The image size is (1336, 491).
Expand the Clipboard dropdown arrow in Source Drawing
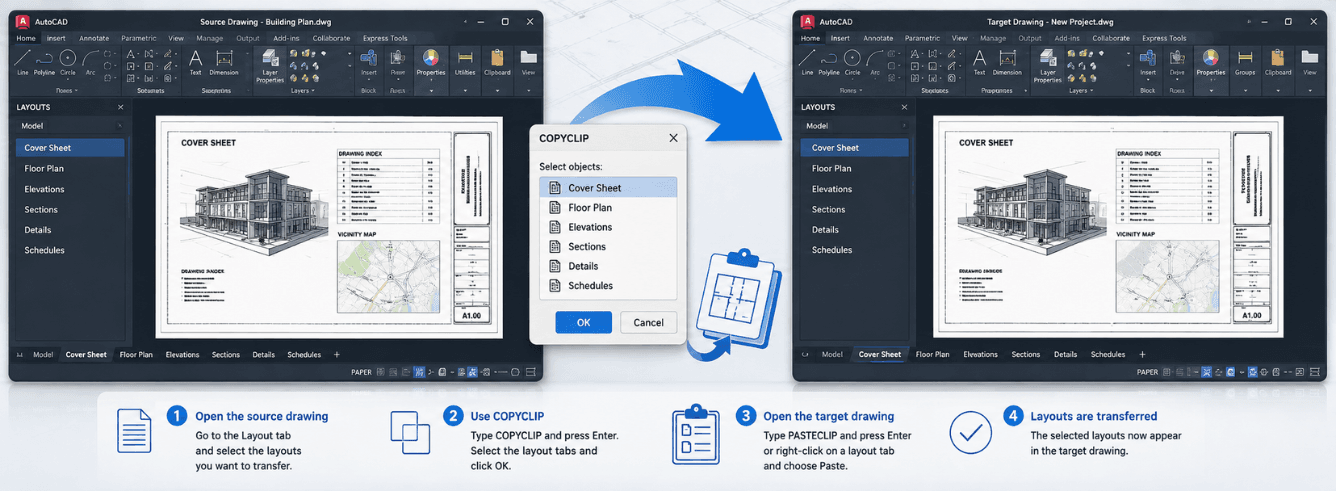[497, 90]
